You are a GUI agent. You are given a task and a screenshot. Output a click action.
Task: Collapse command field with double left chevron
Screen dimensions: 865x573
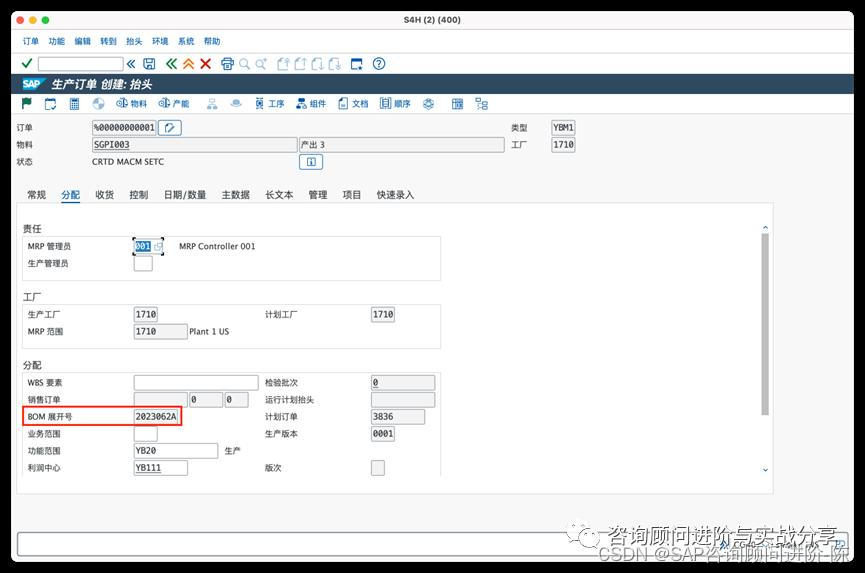click(131, 64)
